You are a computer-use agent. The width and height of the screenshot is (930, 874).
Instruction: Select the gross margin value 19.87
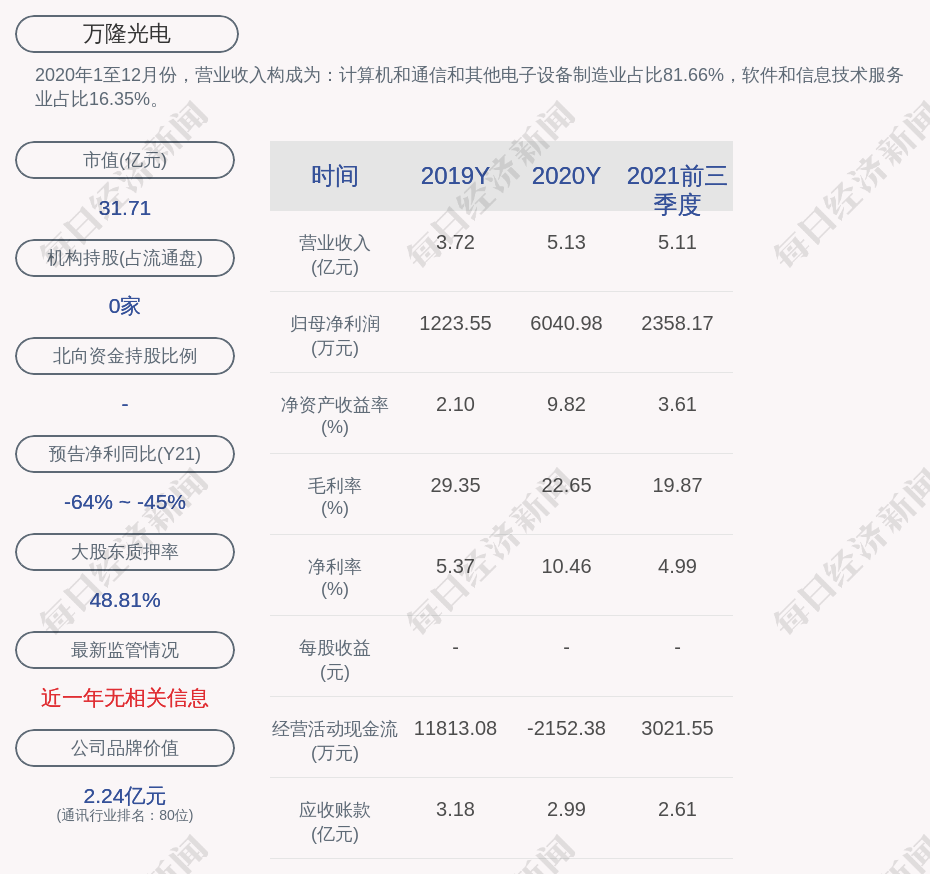point(677,486)
